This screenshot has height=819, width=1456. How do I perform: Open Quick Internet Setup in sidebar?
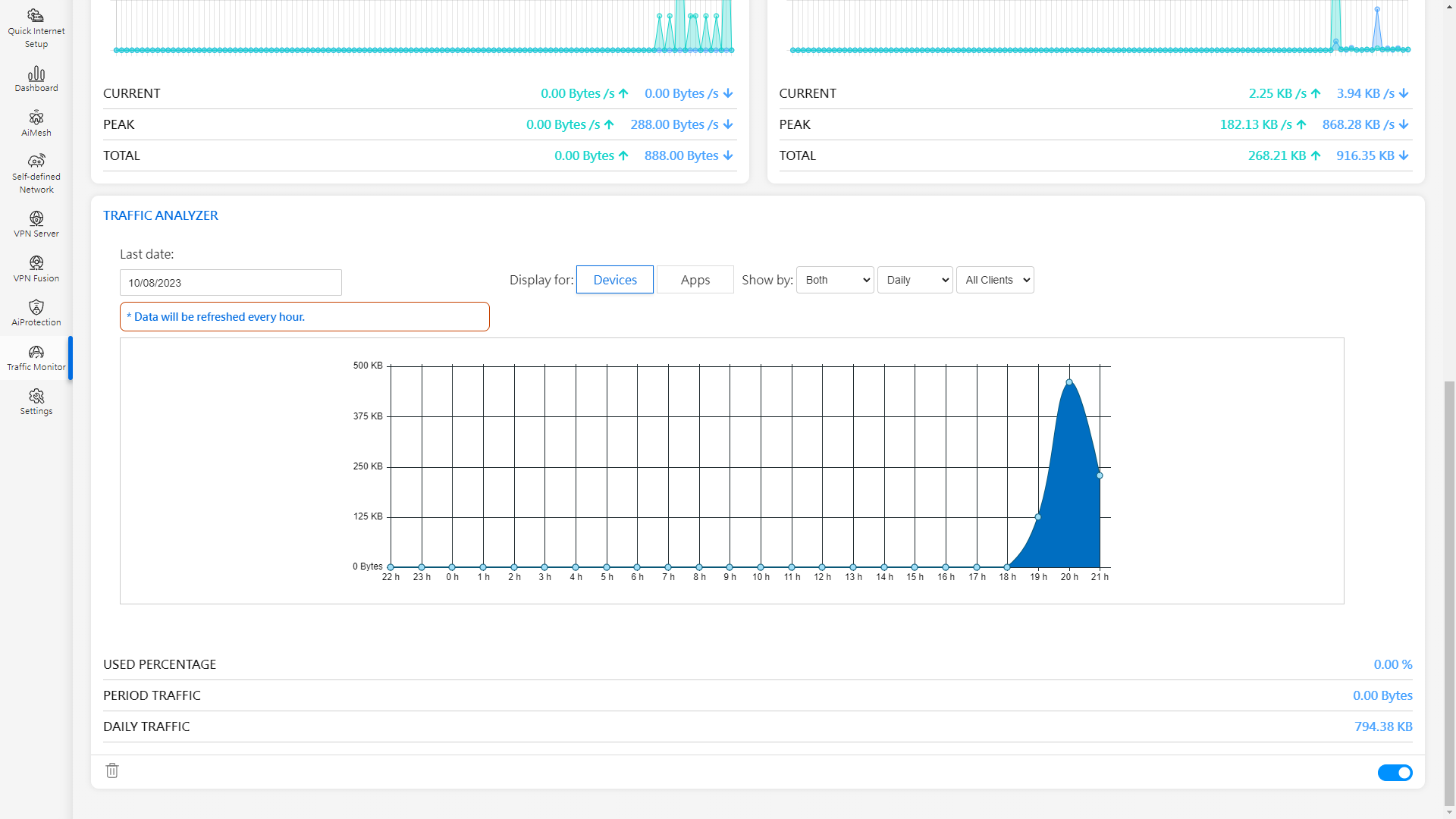36,28
